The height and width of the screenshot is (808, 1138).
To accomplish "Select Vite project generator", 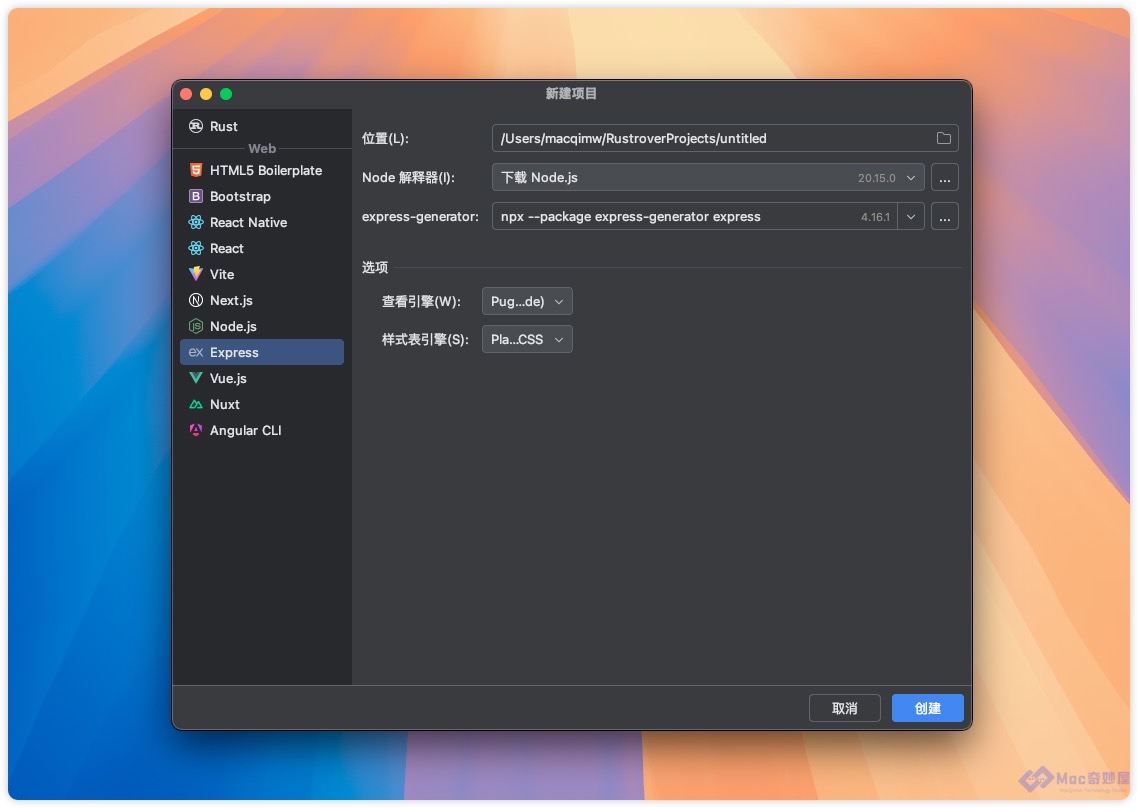I will pyautogui.click(x=262, y=274).
